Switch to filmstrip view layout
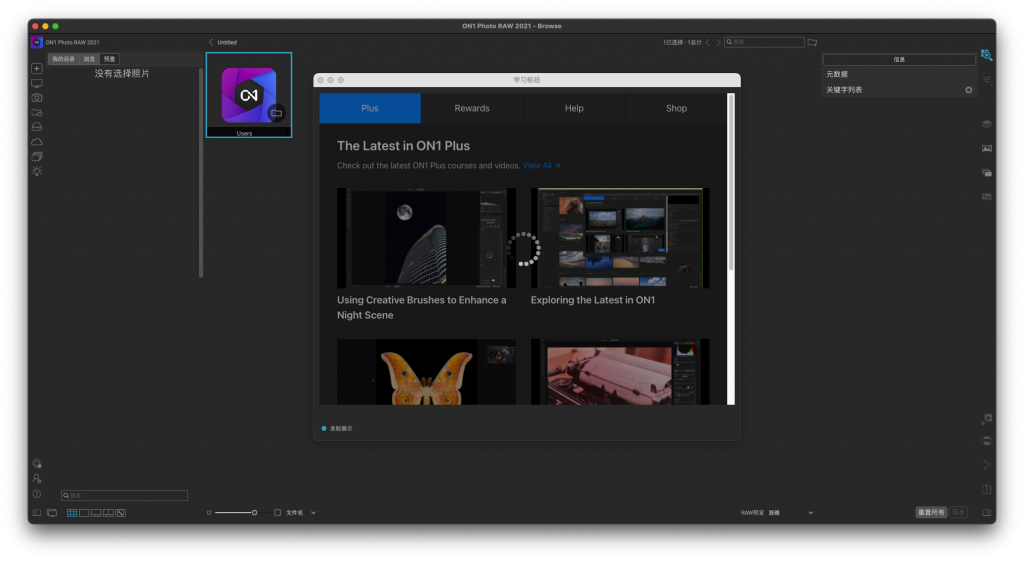 (96, 513)
